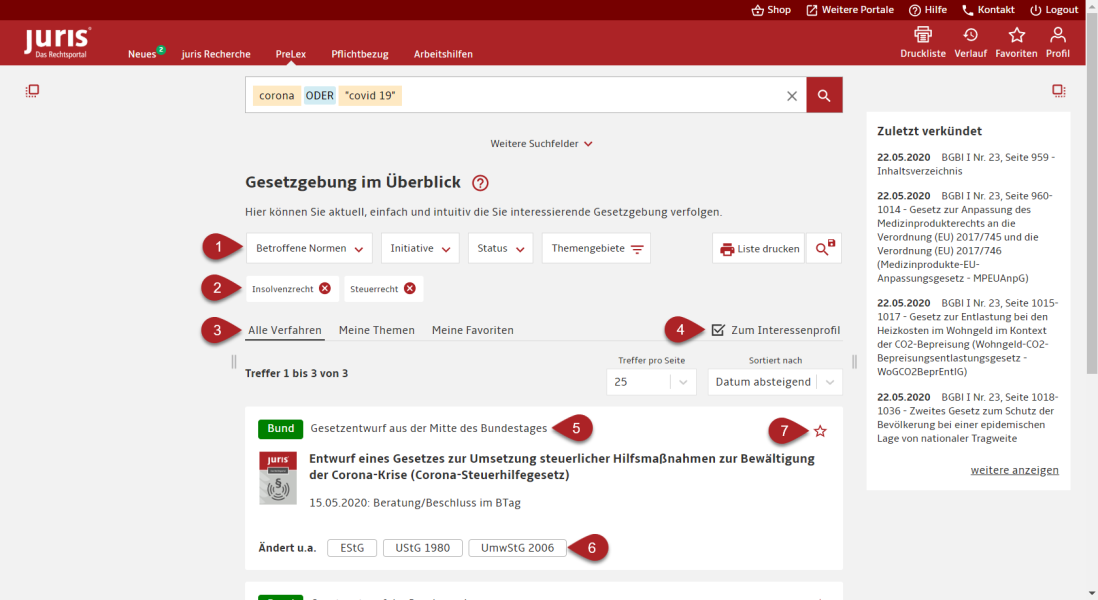Open the Status filter dropdown
This screenshot has width=1098, height=600.
[500, 248]
